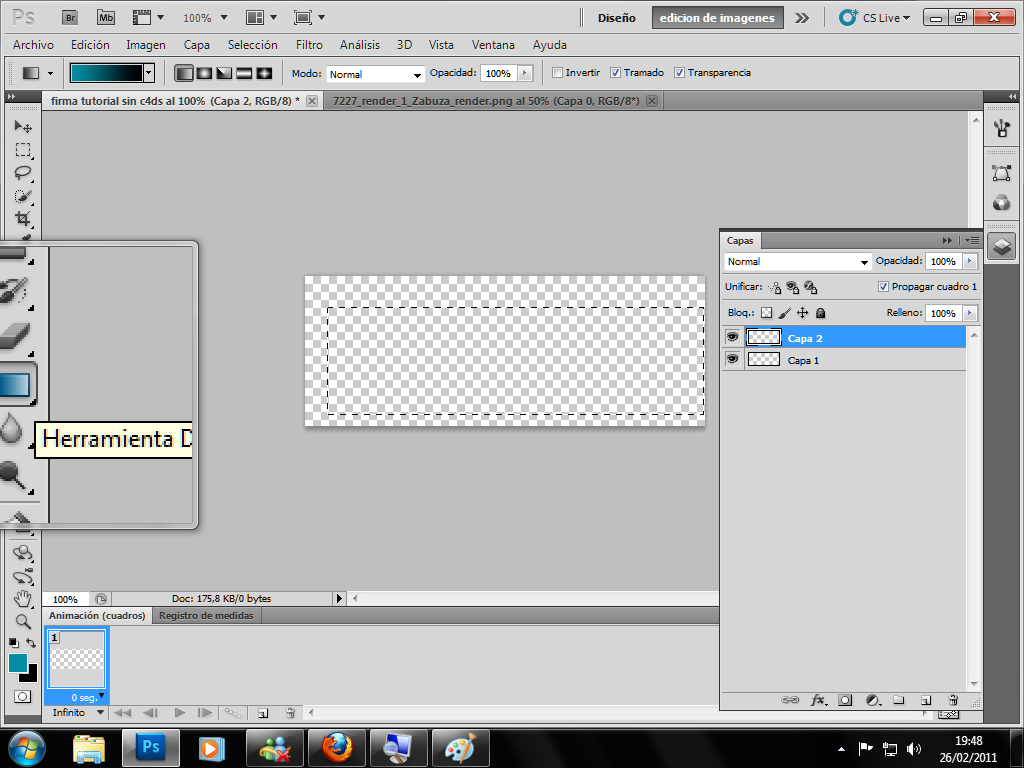Image resolution: width=1024 pixels, height=768 pixels.
Task: Open the Selección menu
Action: coord(252,45)
